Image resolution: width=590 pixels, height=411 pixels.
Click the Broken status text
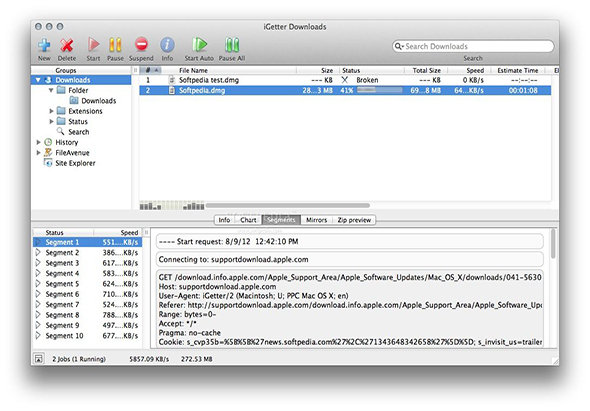[367, 80]
